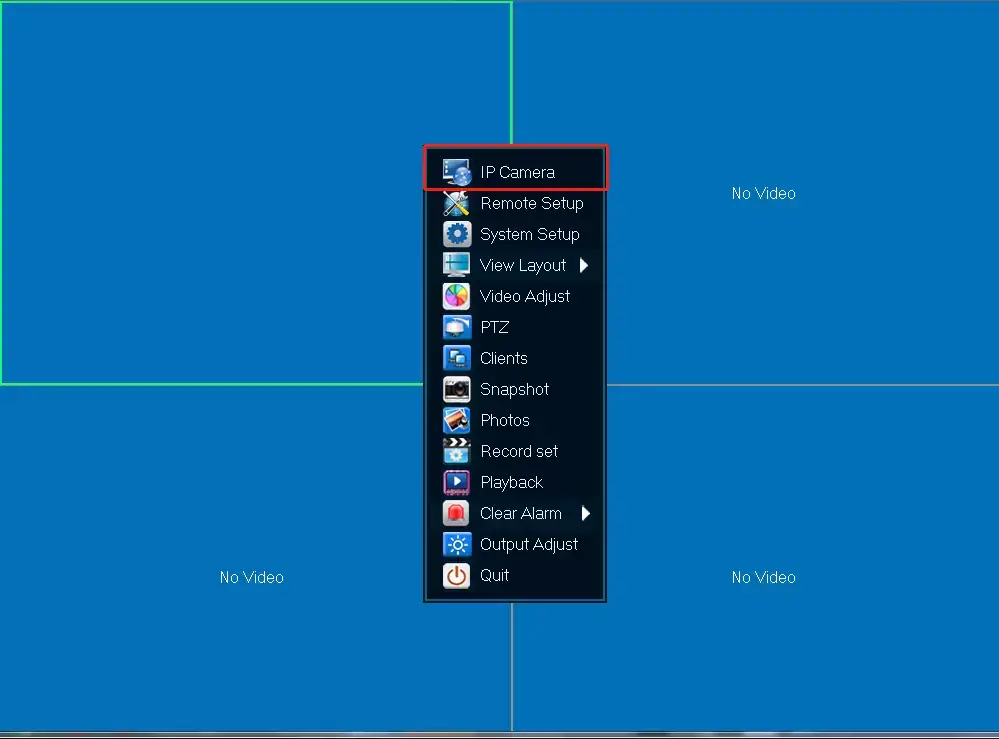Choose Remote Setup from the context menu
This screenshot has height=739, width=999.
point(515,203)
